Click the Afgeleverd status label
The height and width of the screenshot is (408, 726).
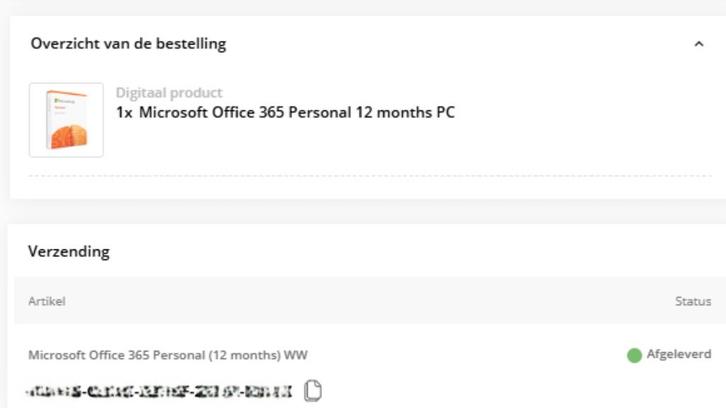679,355
